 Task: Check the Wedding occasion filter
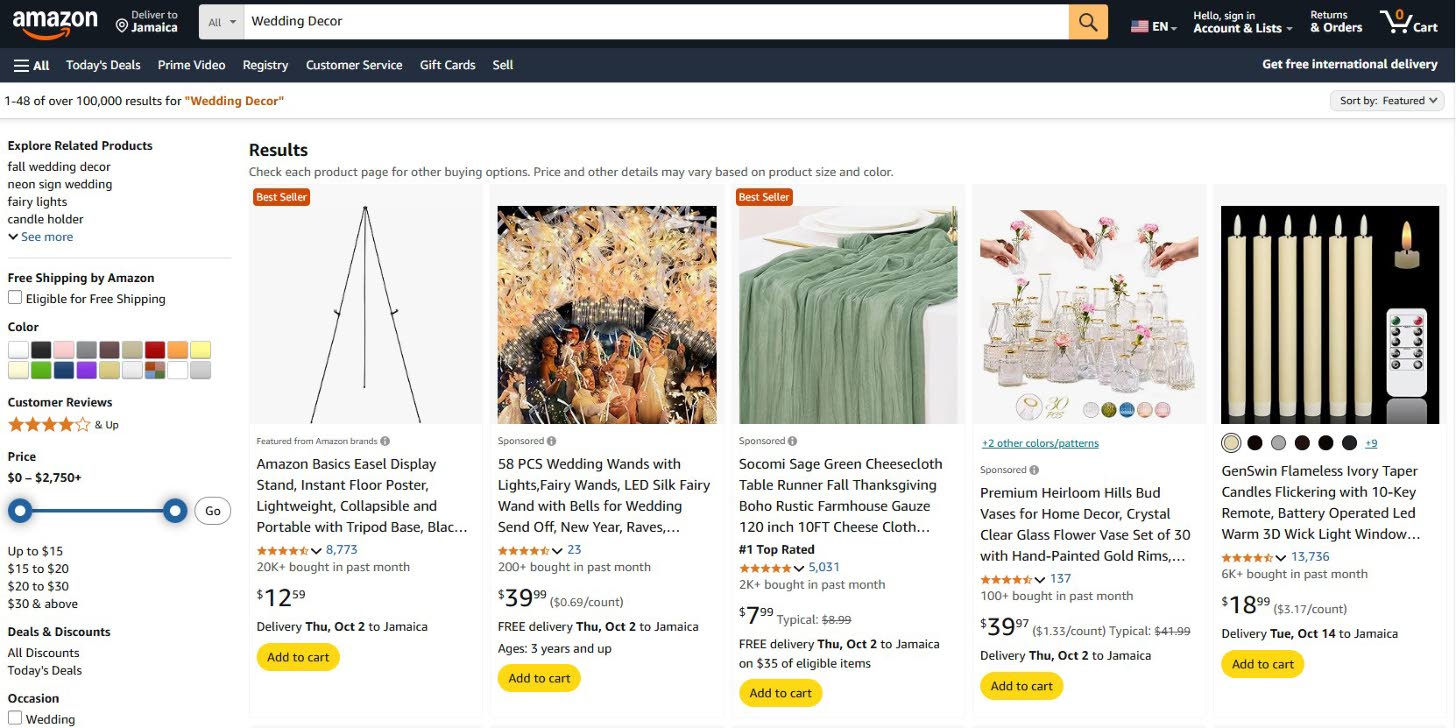tap(15, 718)
